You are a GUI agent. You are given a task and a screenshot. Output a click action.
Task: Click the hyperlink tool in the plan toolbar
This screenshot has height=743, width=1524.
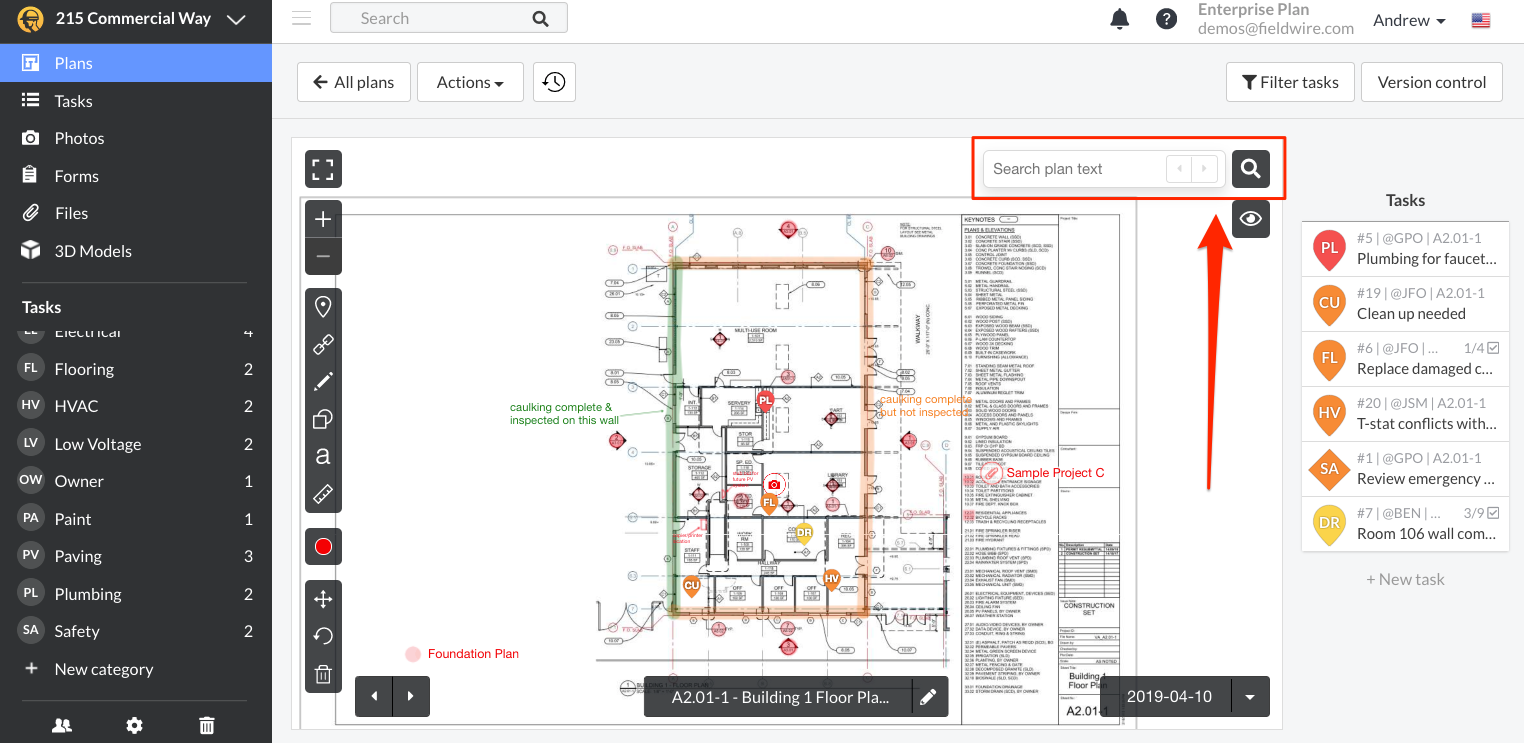tap(323, 344)
